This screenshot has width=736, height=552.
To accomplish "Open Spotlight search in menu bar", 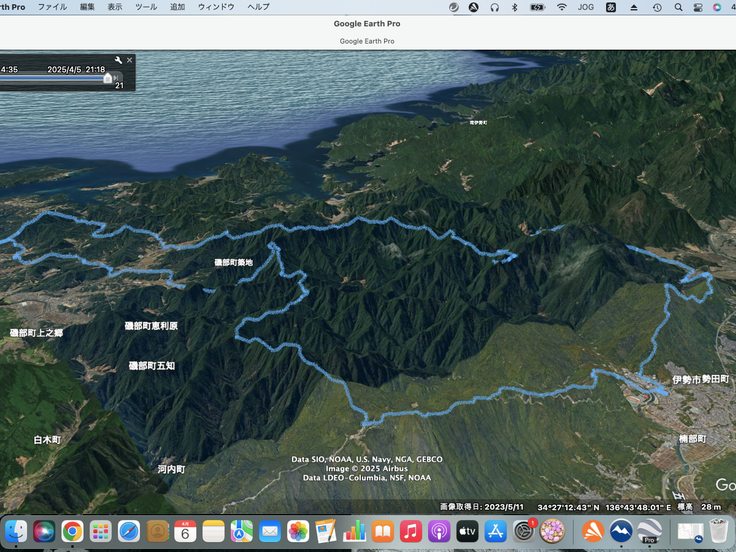I will pyautogui.click(x=678, y=7).
